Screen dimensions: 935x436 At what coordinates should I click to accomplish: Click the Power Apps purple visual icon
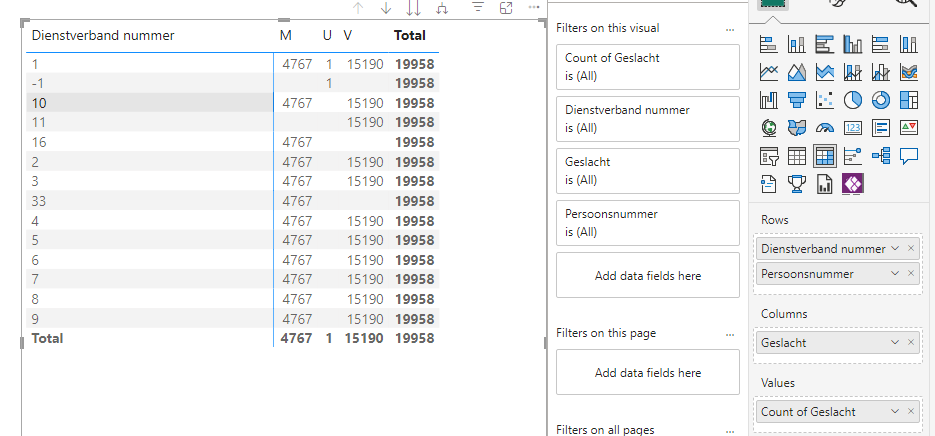point(853,184)
